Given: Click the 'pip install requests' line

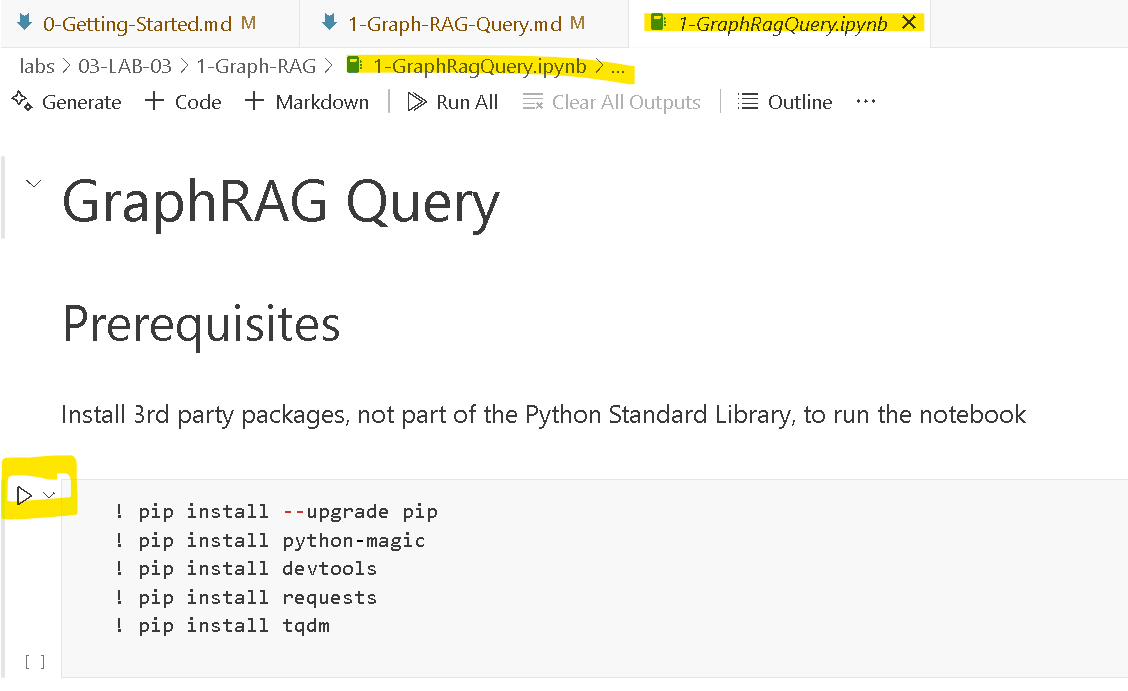Looking at the screenshot, I should pyautogui.click(x=245, y=598).
